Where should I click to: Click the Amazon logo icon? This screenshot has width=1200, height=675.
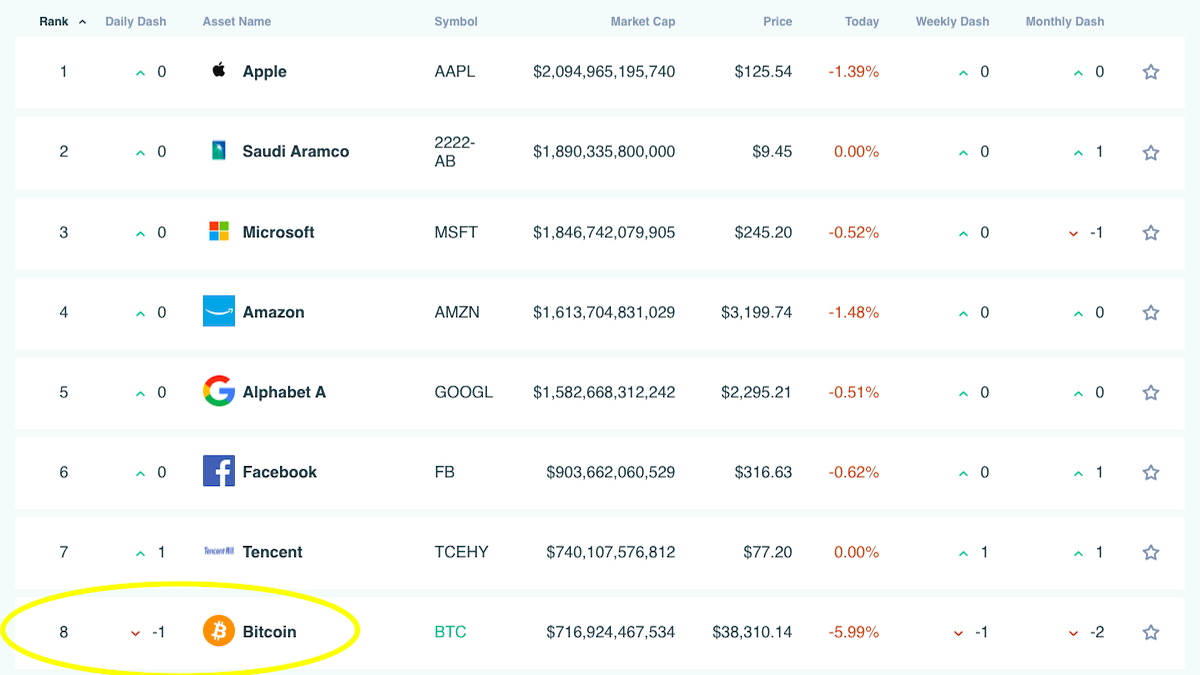(x=219, y=311)
